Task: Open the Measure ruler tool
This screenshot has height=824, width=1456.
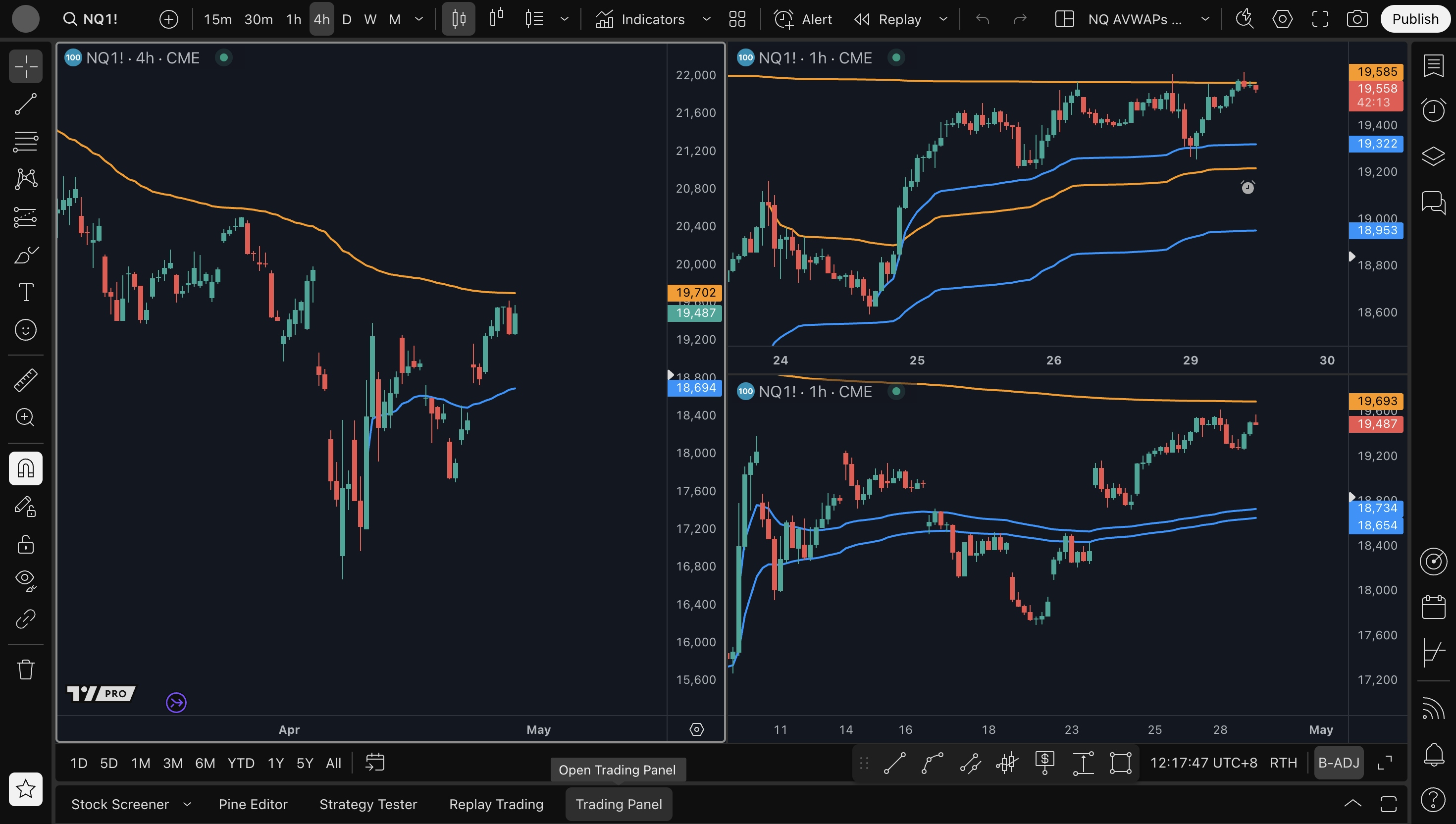Action: click(25, 380)
